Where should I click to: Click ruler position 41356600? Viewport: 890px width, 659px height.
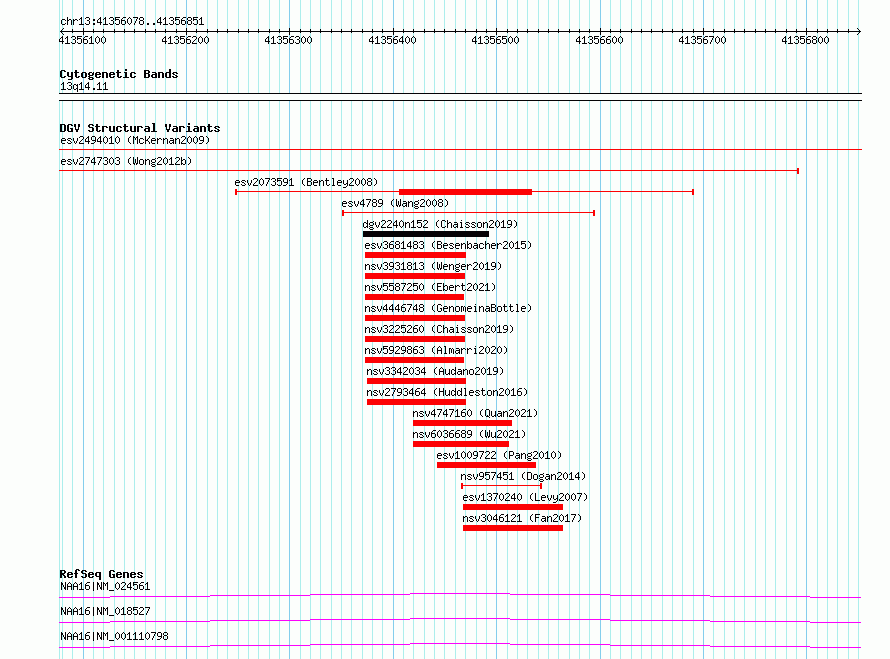[599, 40]
